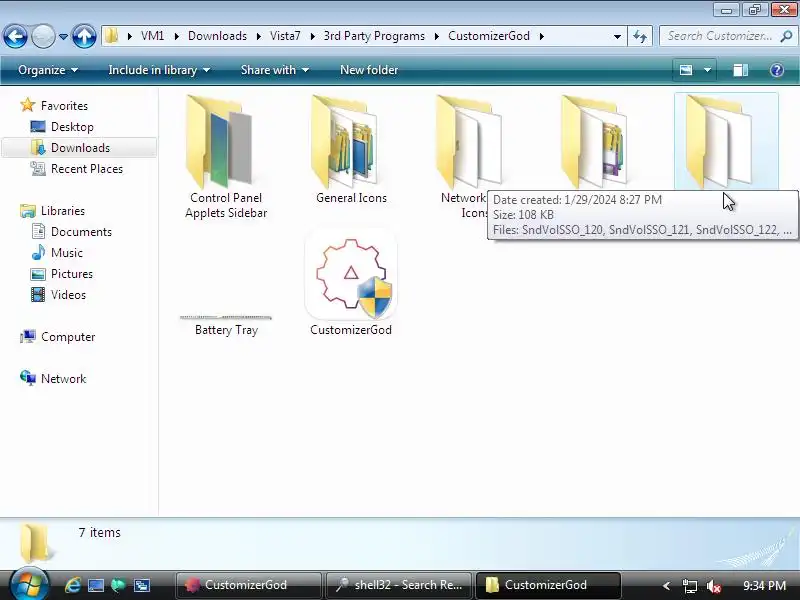Click the muted volume tray icon
The image size is (800, 600).
(x=713, y=586)
